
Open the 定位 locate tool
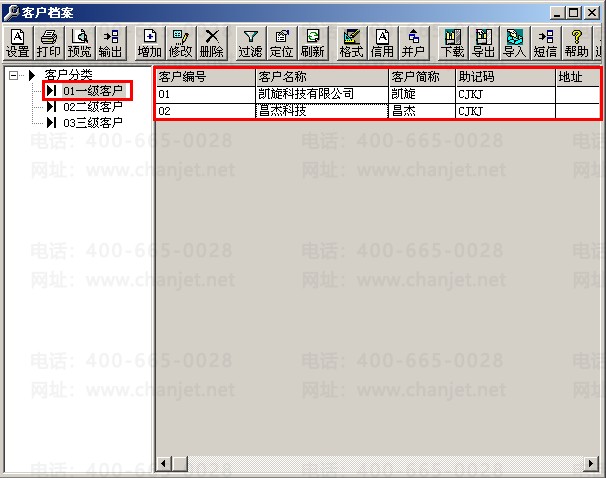pyautogui.click(x=282, y=43)
